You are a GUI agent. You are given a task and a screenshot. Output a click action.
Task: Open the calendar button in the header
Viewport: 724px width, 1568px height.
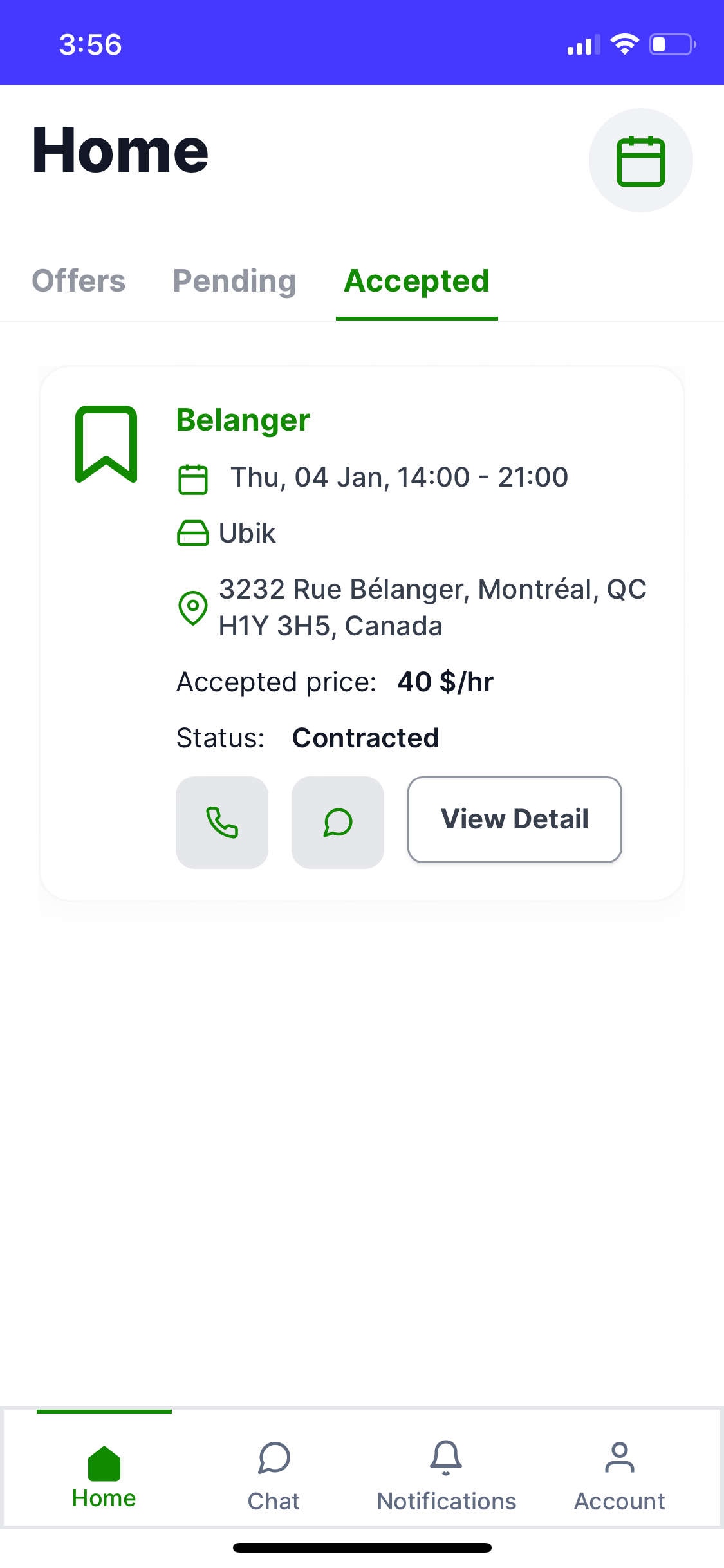(x=640, y=160)
